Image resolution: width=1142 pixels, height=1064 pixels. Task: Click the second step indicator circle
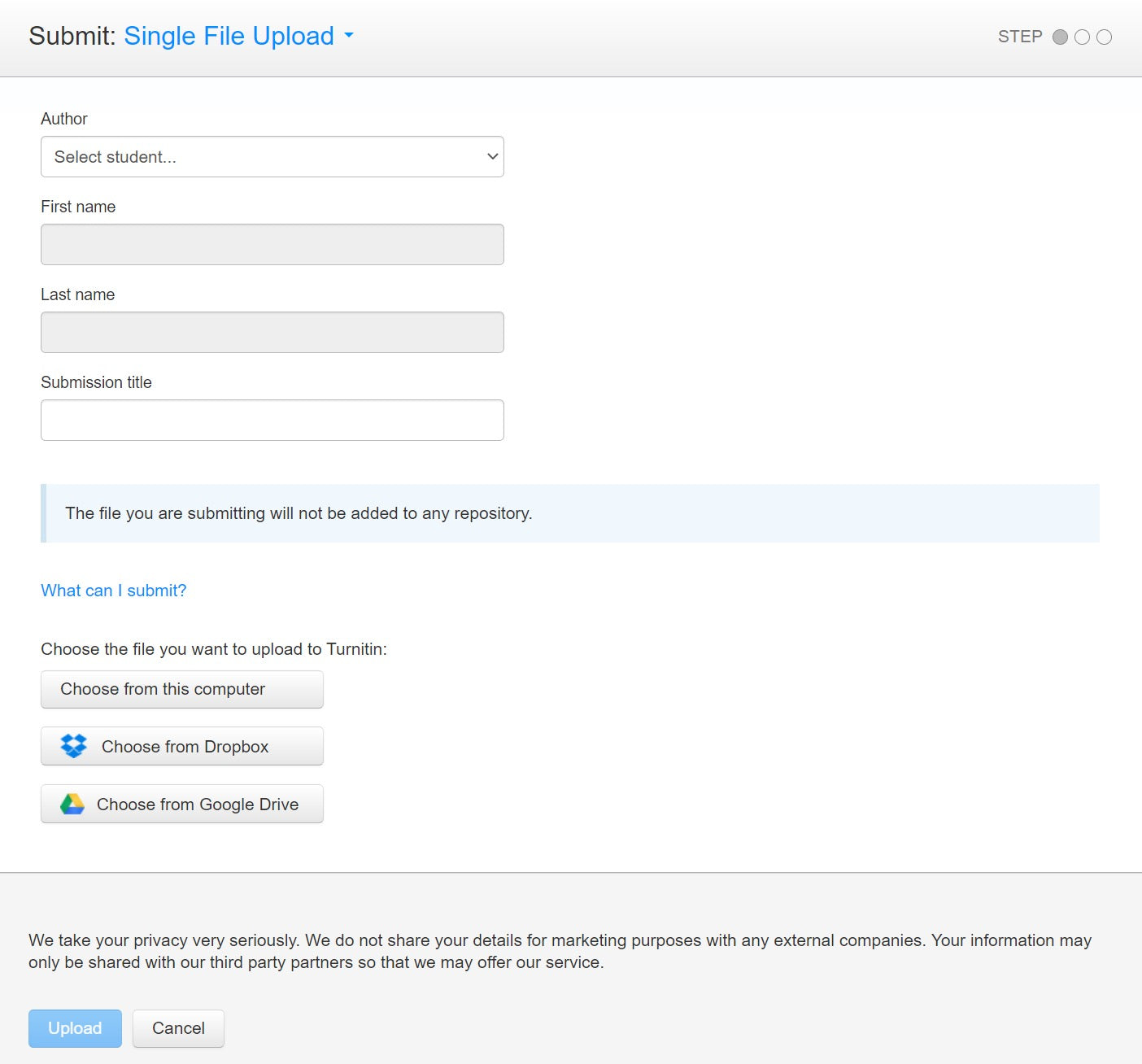1082,37
